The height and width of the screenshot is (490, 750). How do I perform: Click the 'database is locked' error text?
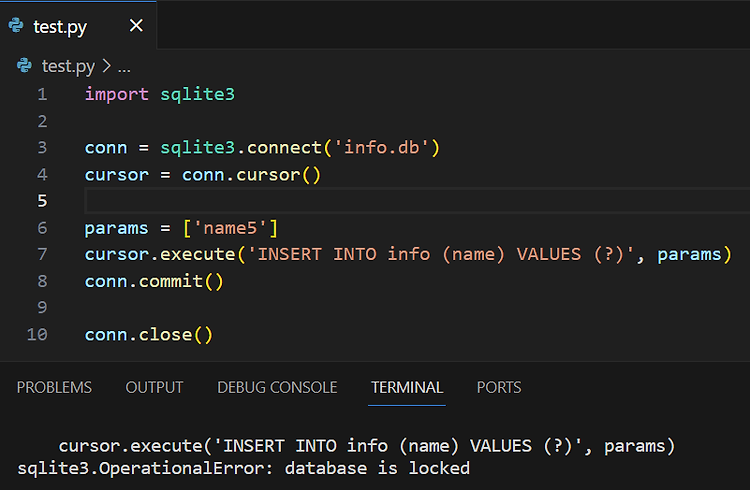[377, 468]
